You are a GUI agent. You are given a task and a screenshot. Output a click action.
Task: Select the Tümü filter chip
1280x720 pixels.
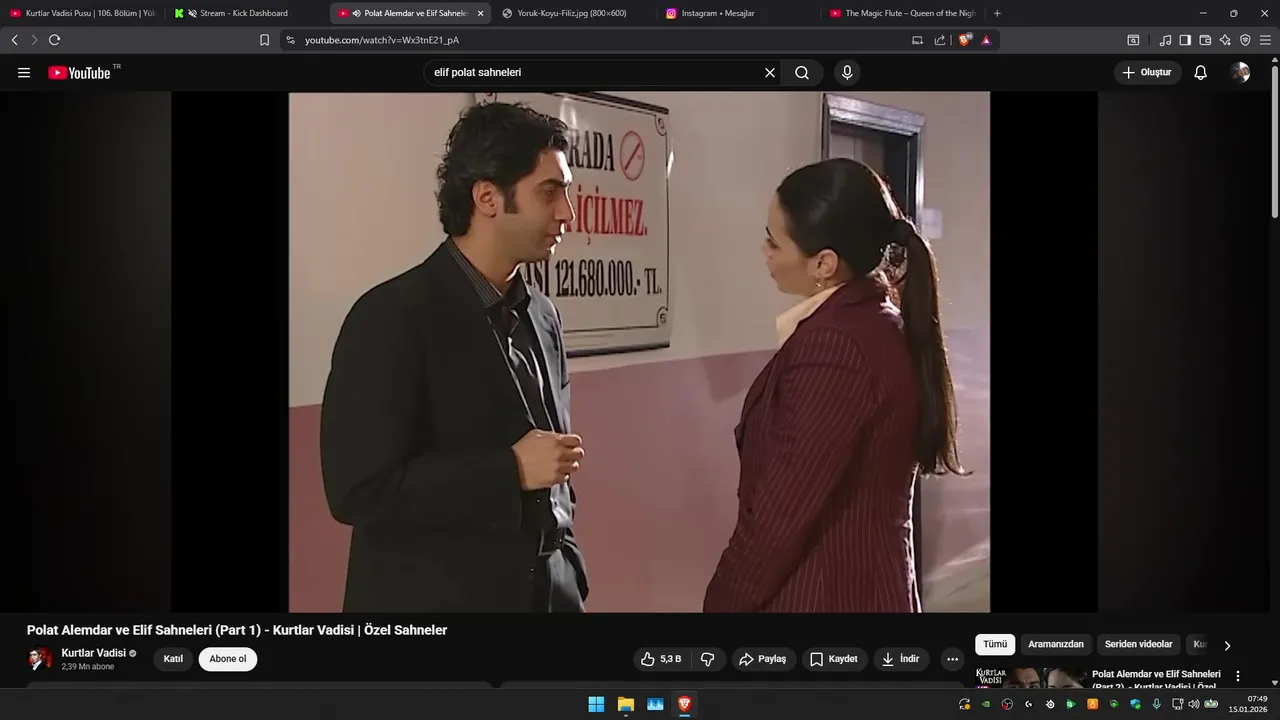point(995,645)
